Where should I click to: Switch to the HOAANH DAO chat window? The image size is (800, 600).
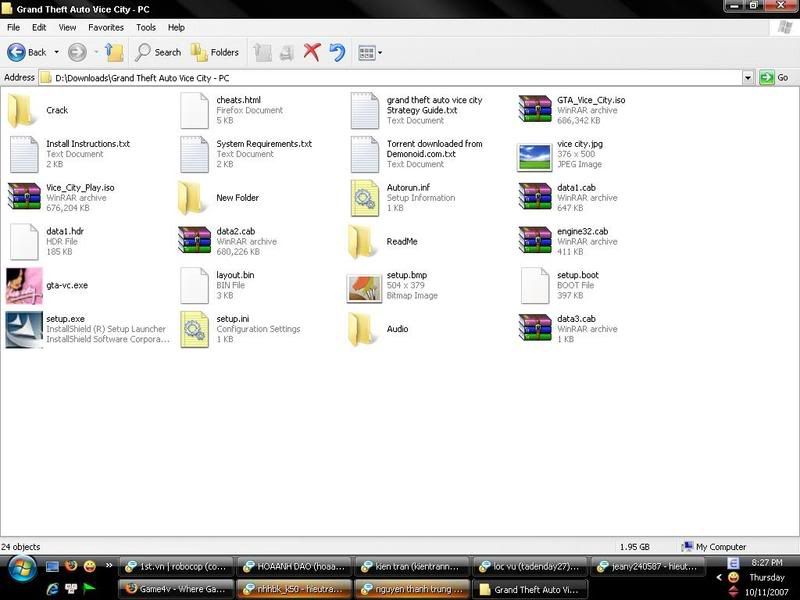pos(294,567)
